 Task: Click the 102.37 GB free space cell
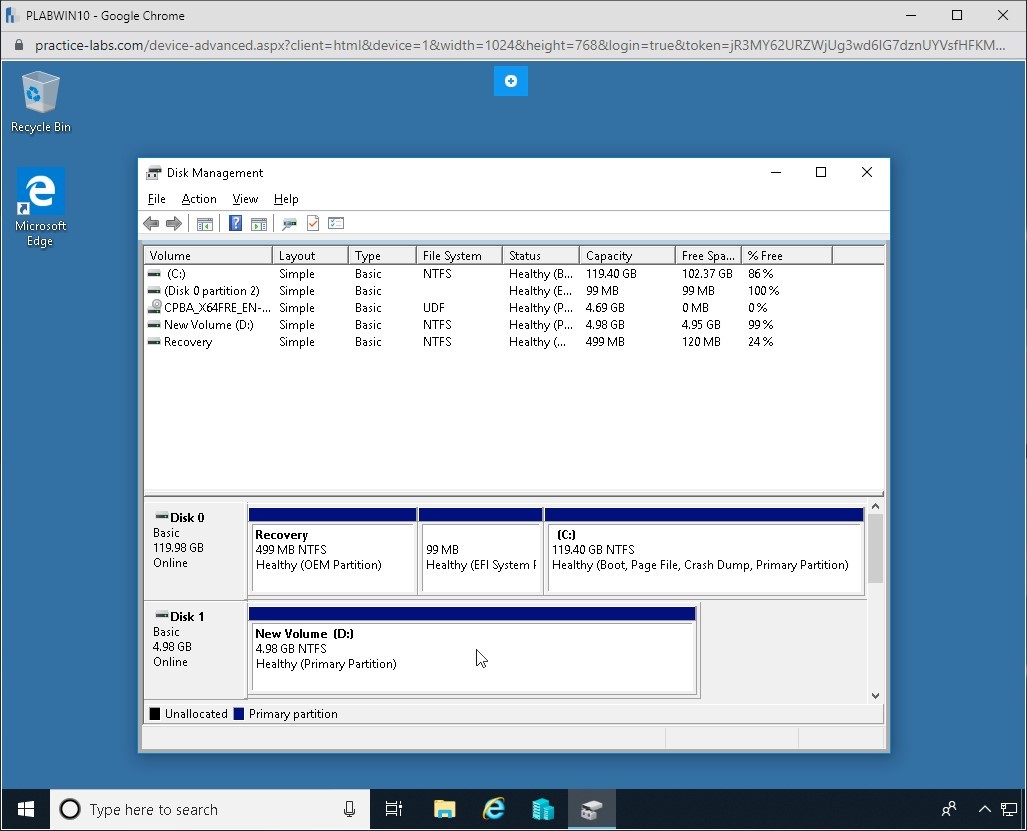coord(707,274)
